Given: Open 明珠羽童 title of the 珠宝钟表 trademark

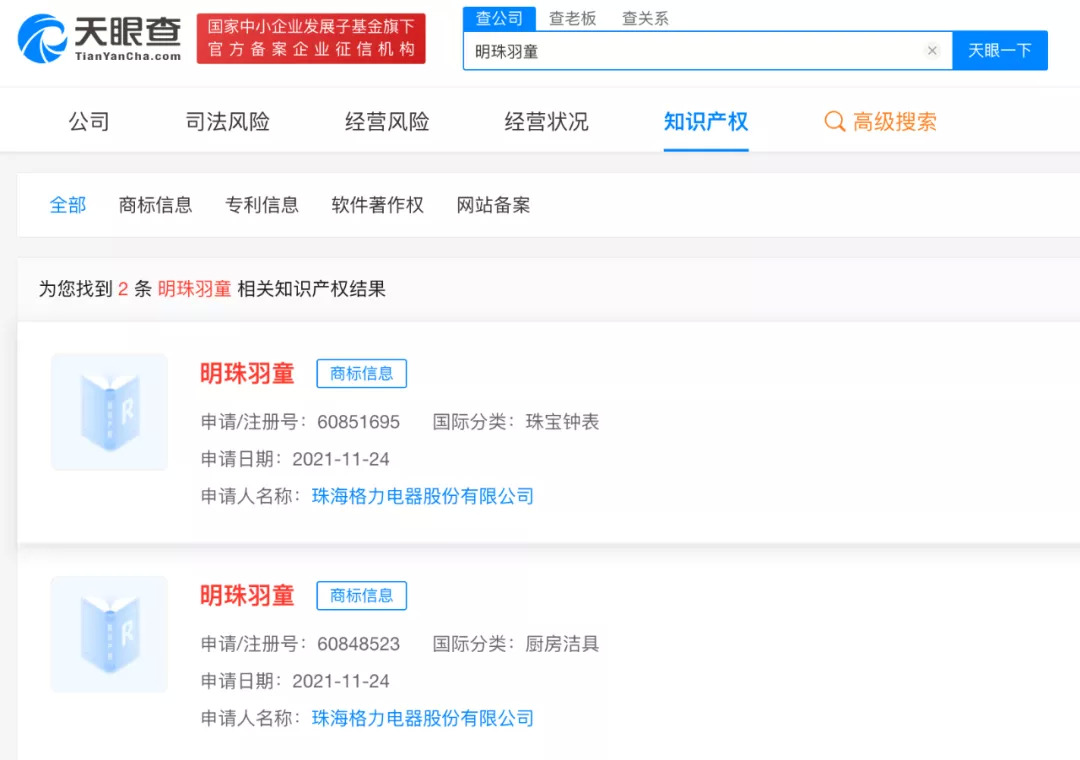Looking at the screenshot, I should click(x=247, y=373).
